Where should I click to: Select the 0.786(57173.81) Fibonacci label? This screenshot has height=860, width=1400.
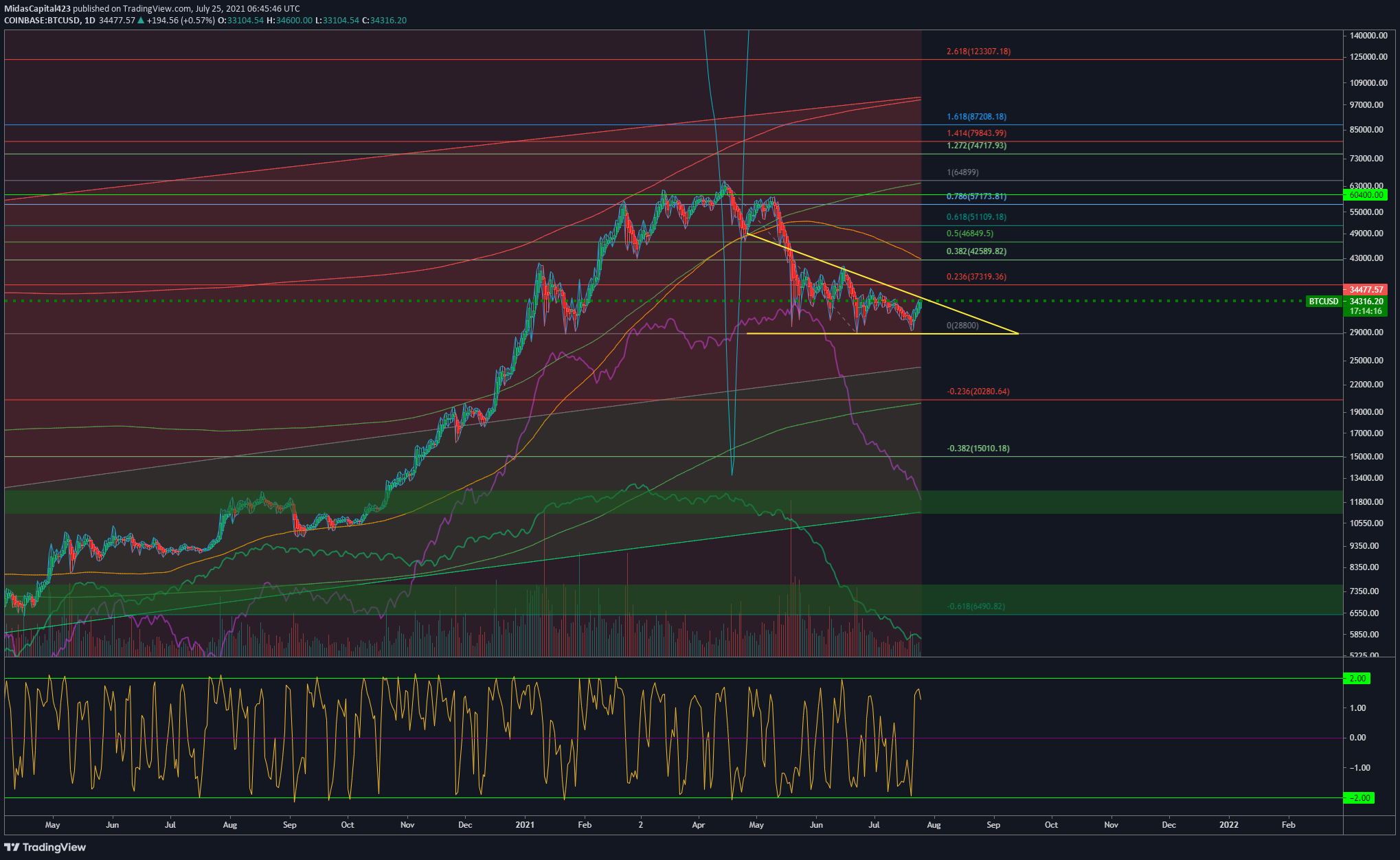[976, 196]
